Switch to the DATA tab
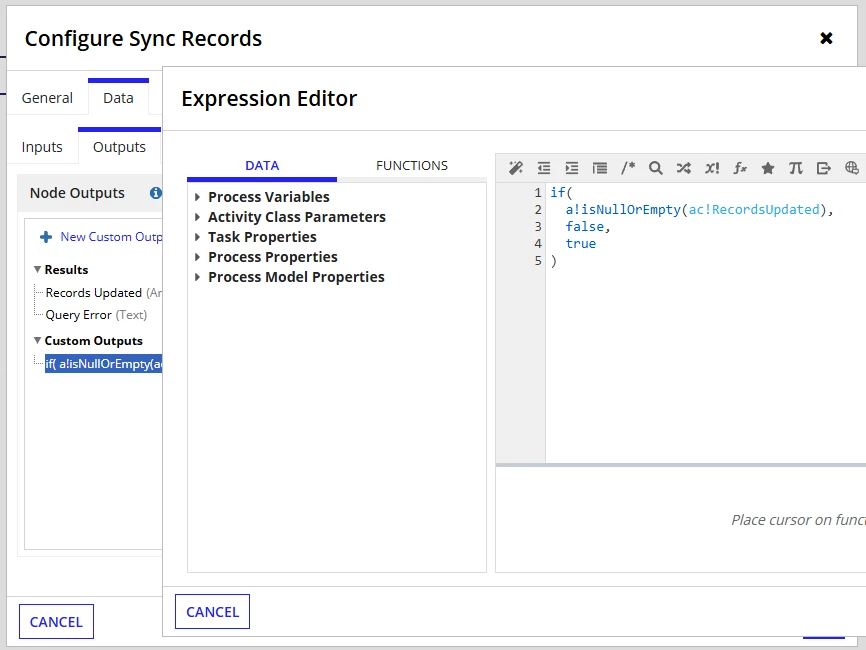This screenshot has width=866, height=650. (262, 166)
